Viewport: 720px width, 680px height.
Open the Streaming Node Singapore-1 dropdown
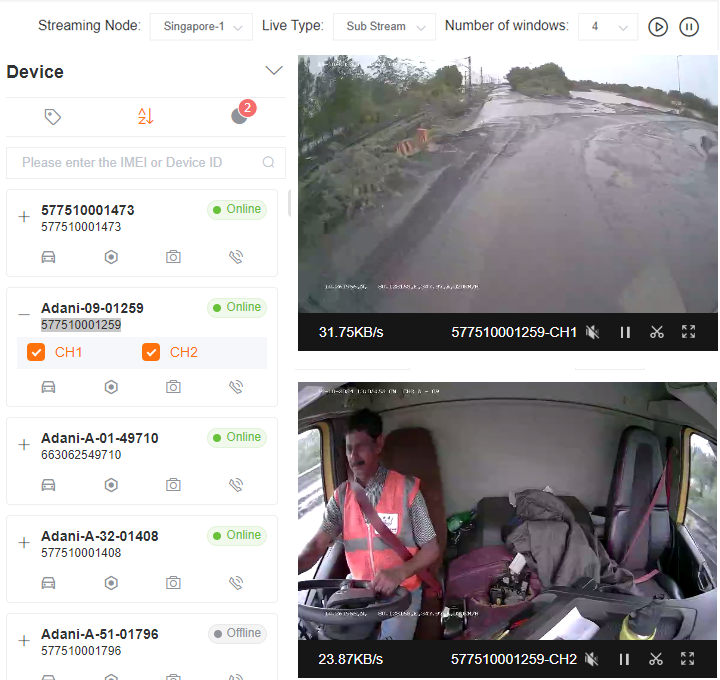tap(201, 27)
